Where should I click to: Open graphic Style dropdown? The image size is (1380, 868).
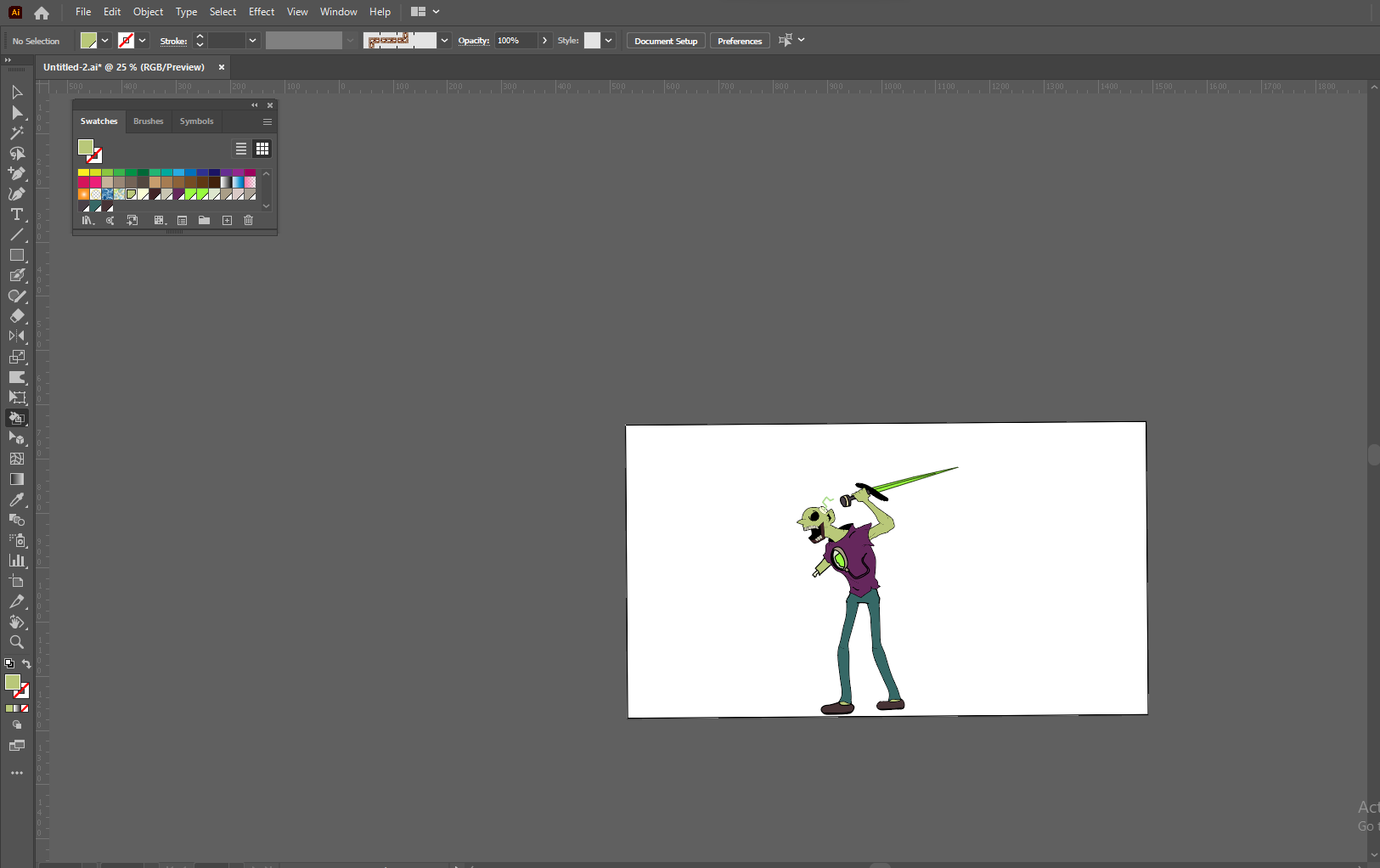pos(608,41)
